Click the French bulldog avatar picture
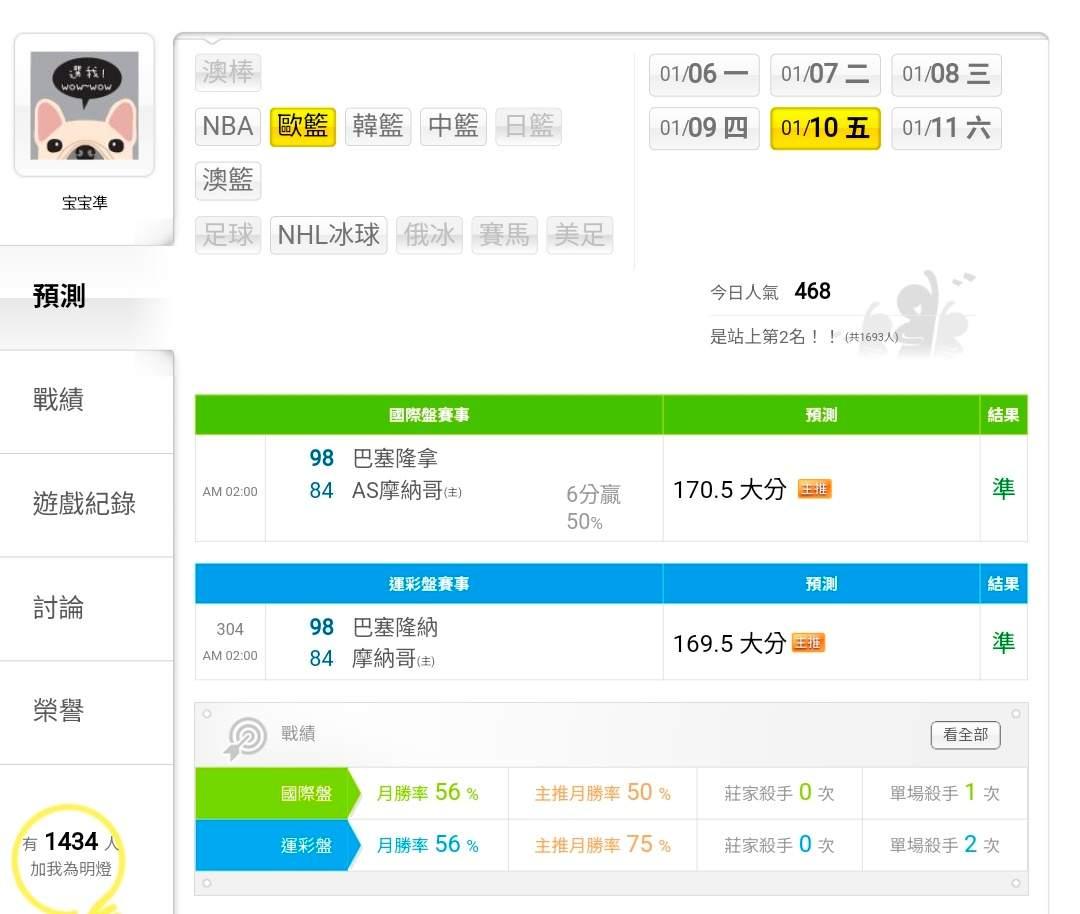Image resolution: width=1080 pixels, height=914 pixels. [84, 105]
